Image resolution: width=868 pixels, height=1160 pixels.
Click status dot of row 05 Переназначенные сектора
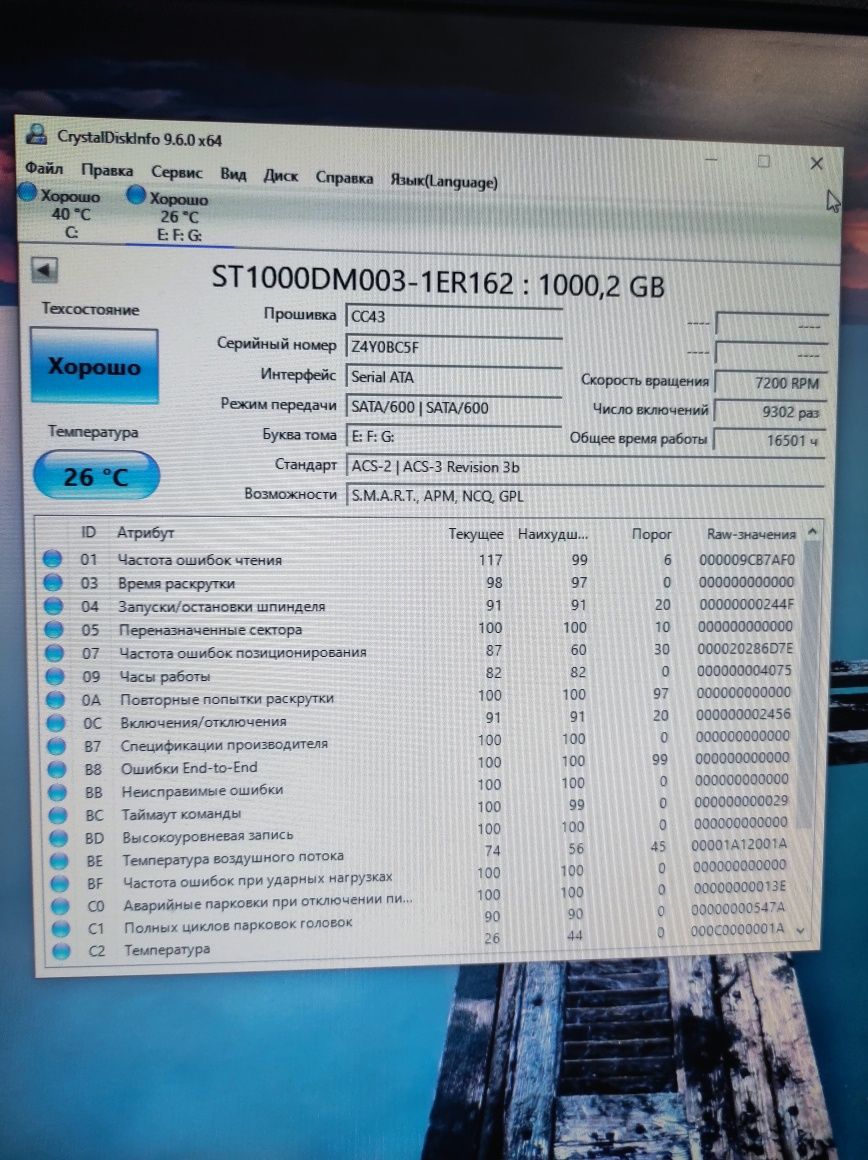(x=54, y=630)
